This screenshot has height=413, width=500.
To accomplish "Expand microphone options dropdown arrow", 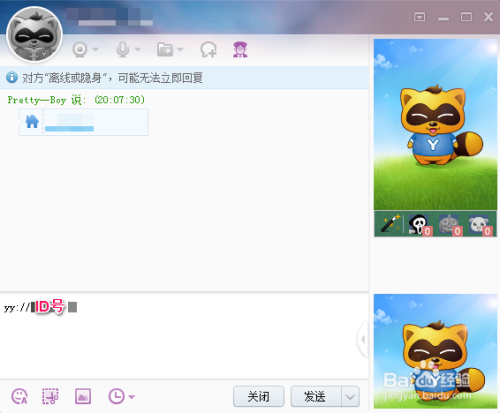I will [138, 49].
